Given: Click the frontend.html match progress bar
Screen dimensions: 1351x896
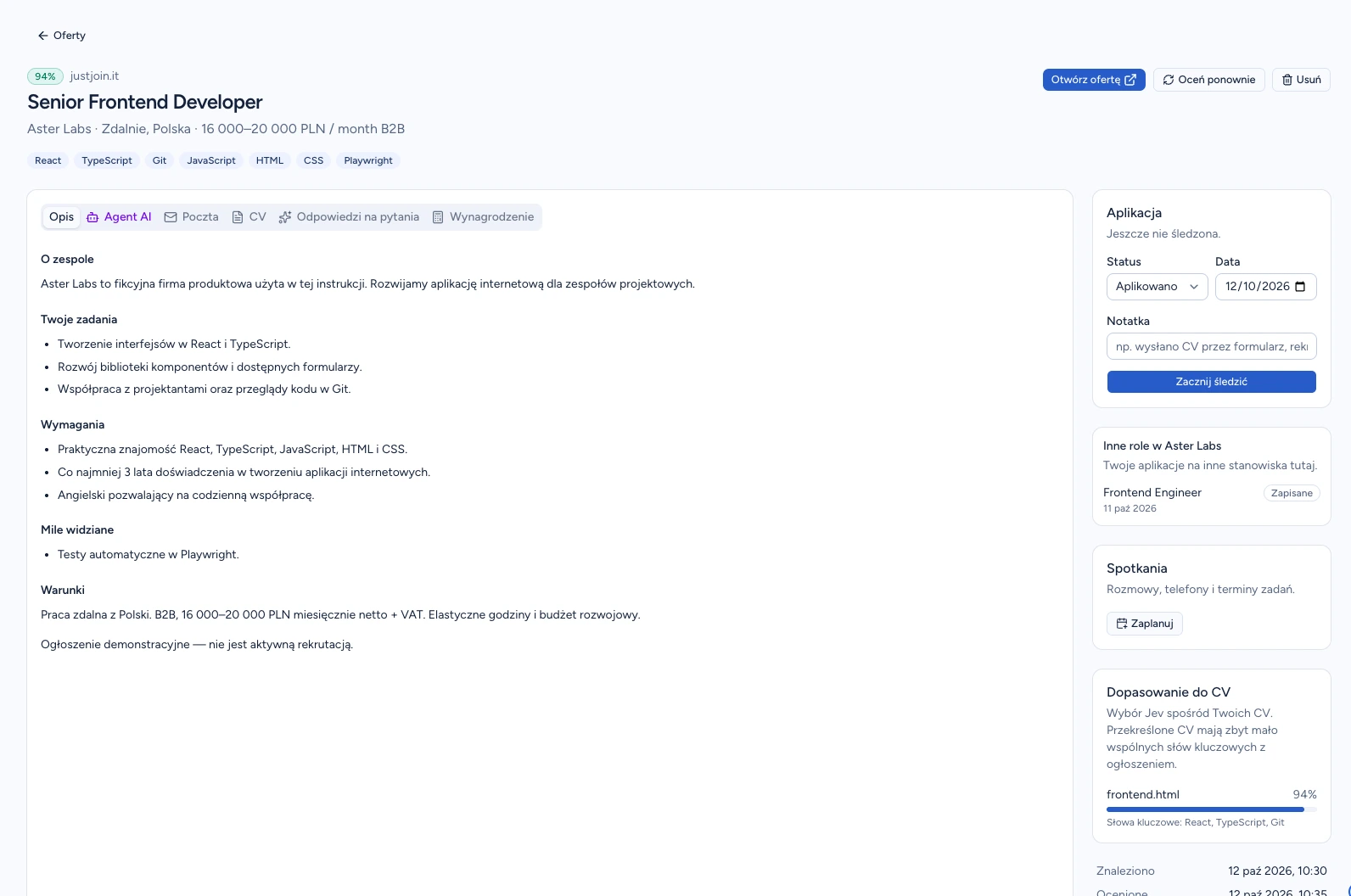Looking at the screenshot, I should tap(1212, 809).
